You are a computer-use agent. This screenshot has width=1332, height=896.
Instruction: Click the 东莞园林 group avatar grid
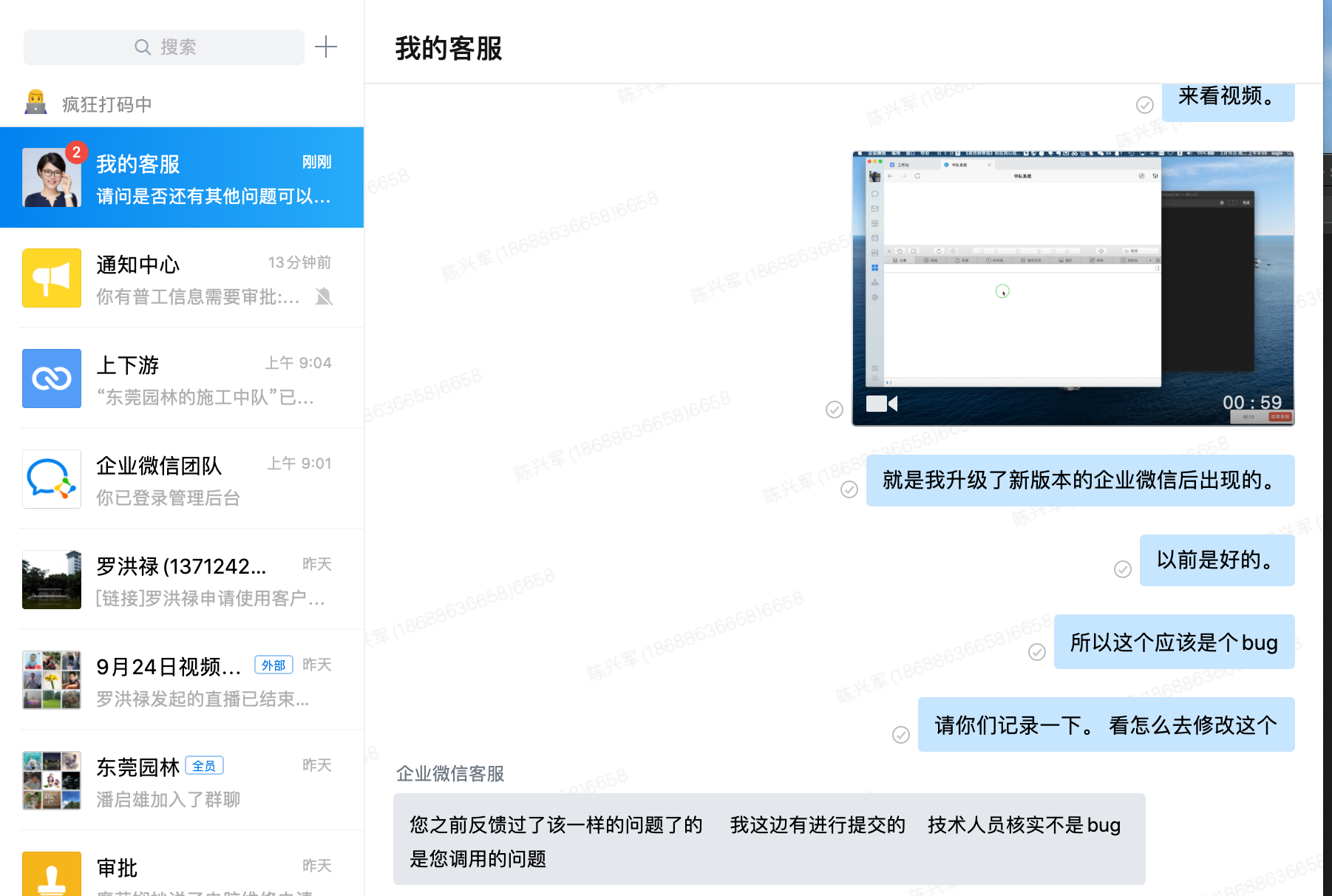click(x=52, y=781)
